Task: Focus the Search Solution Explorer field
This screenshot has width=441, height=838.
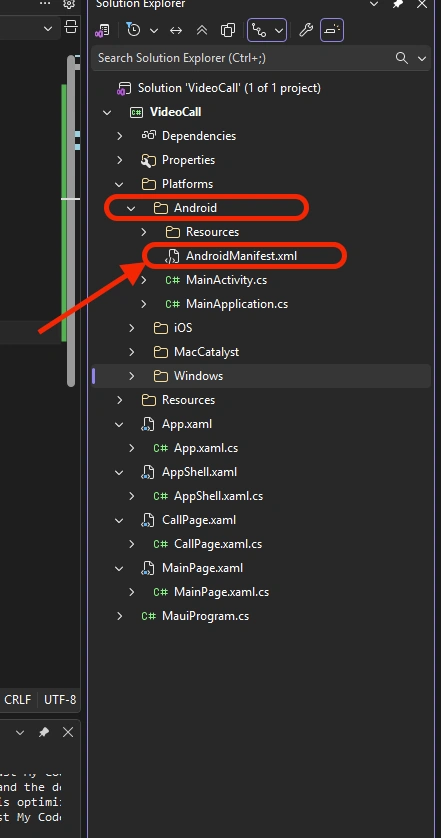Action: coord(245,58)
